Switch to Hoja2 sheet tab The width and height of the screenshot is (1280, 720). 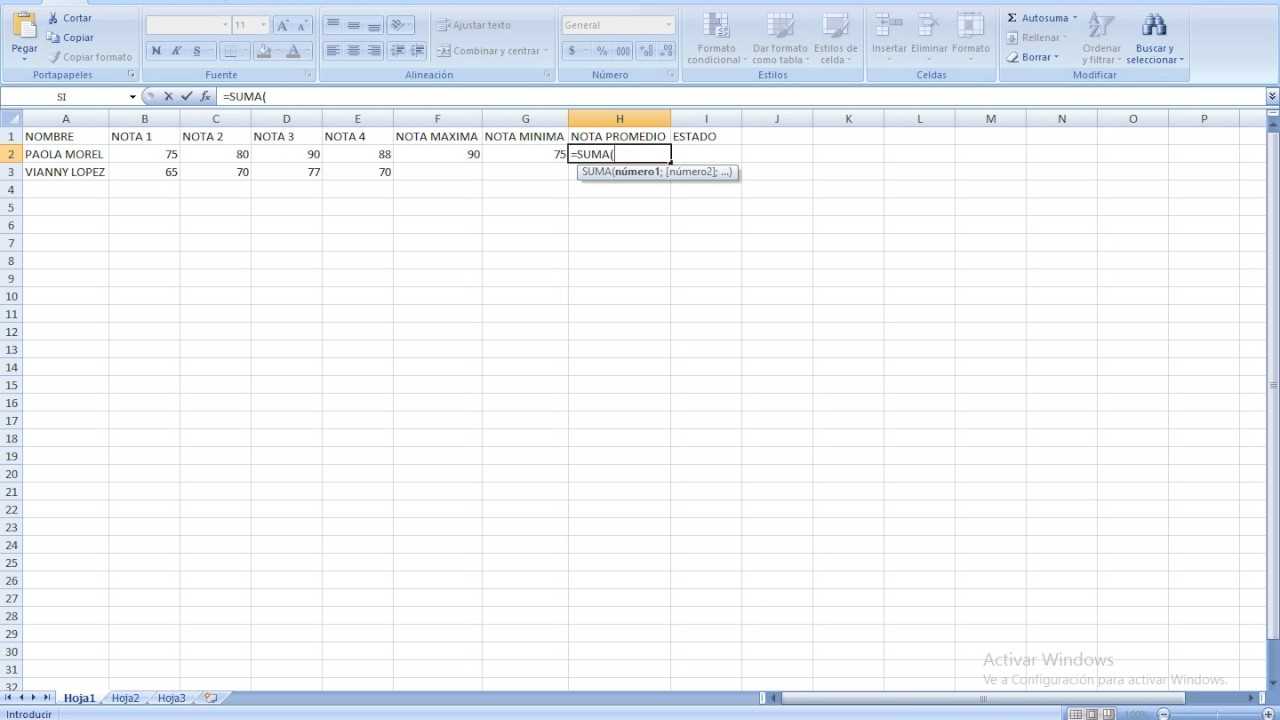click(x=125, y=698)
